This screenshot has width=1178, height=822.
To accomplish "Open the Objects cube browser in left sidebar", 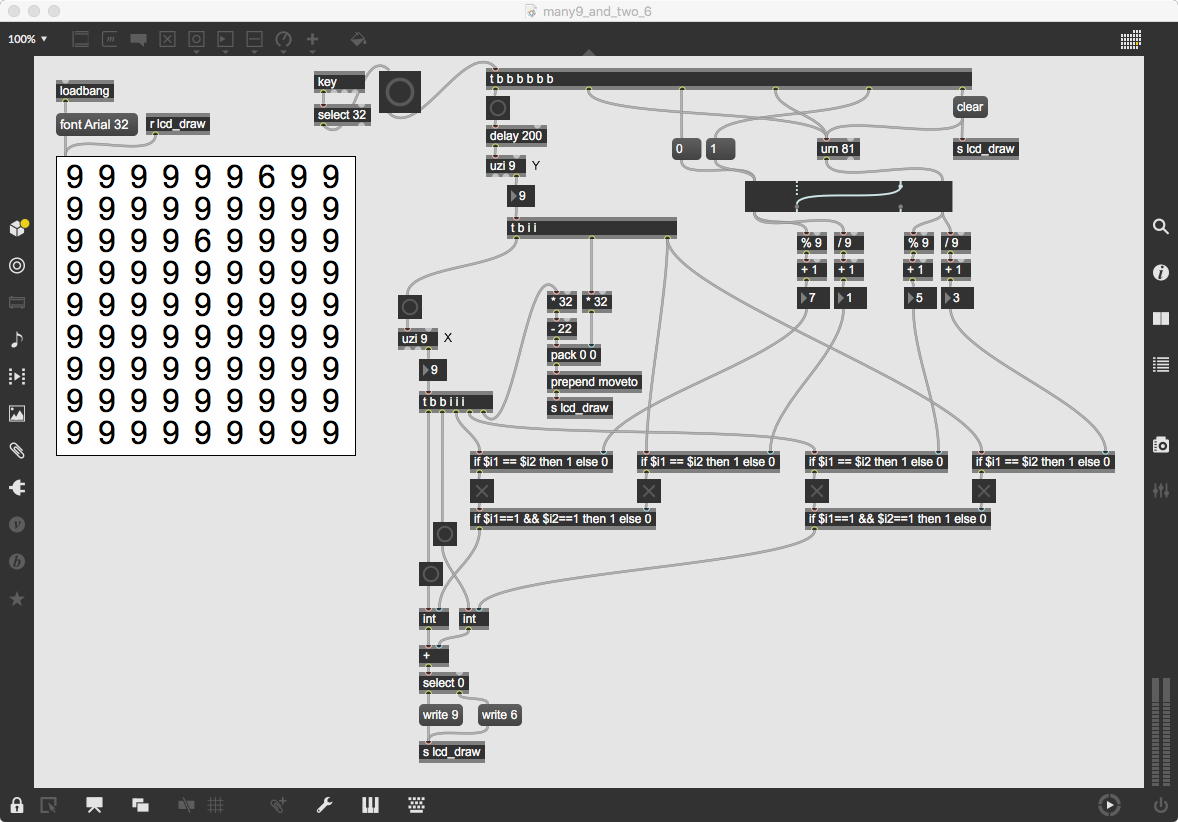I will point(17,228).
